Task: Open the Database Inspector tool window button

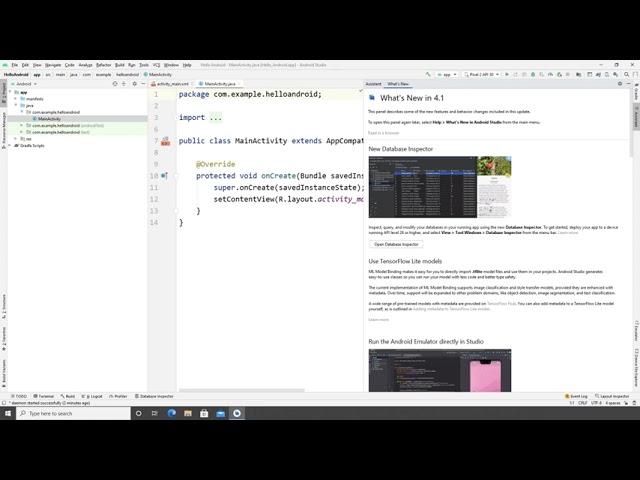Action: point(154,396)
